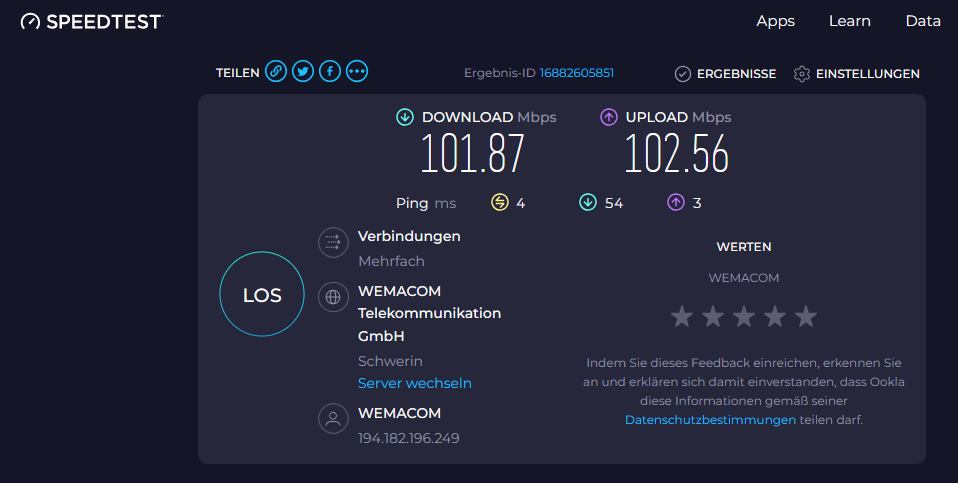Viewport: 958px width, 483px height.
Task: Rate WEMACOM five stars
Action: pyautogui.click(x=806, y=316)
